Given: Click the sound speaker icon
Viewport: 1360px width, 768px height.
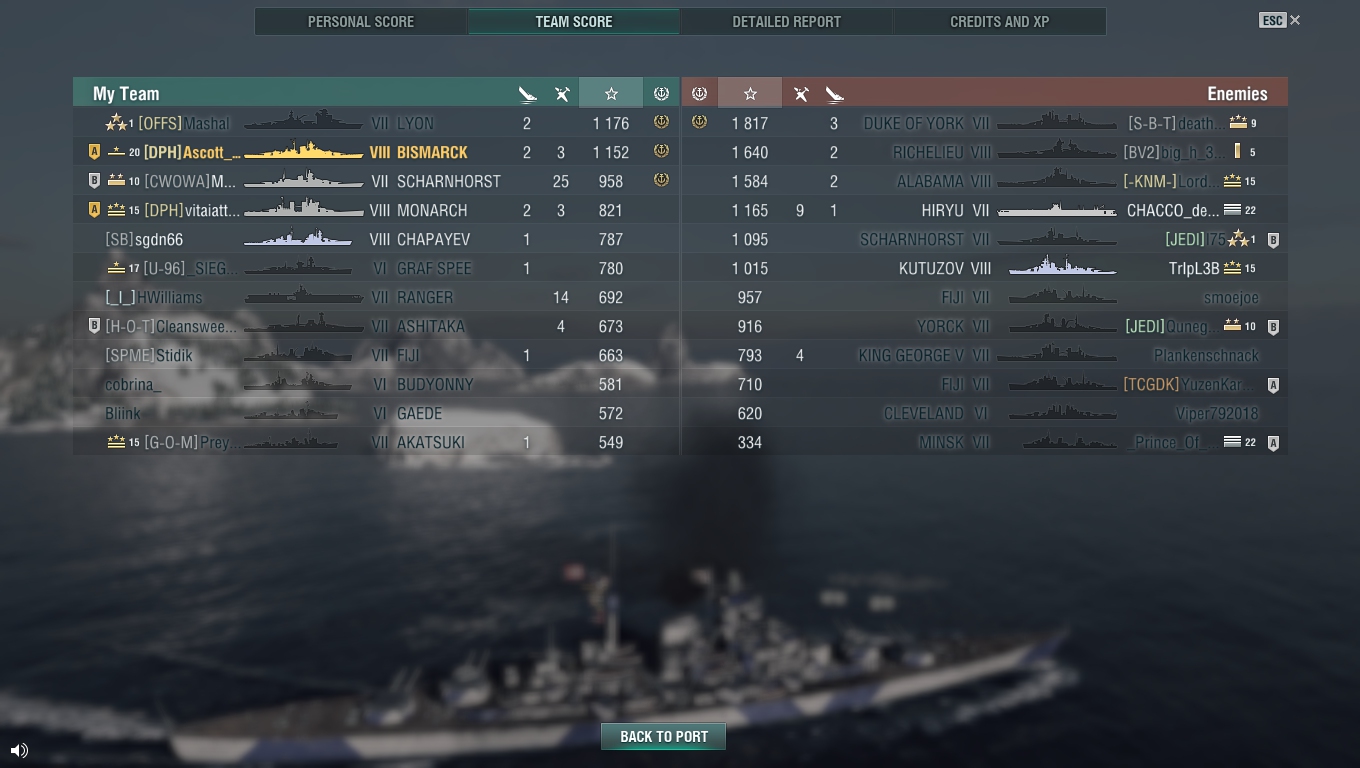Looking at the screenshot, I should [x=19, y=750].
